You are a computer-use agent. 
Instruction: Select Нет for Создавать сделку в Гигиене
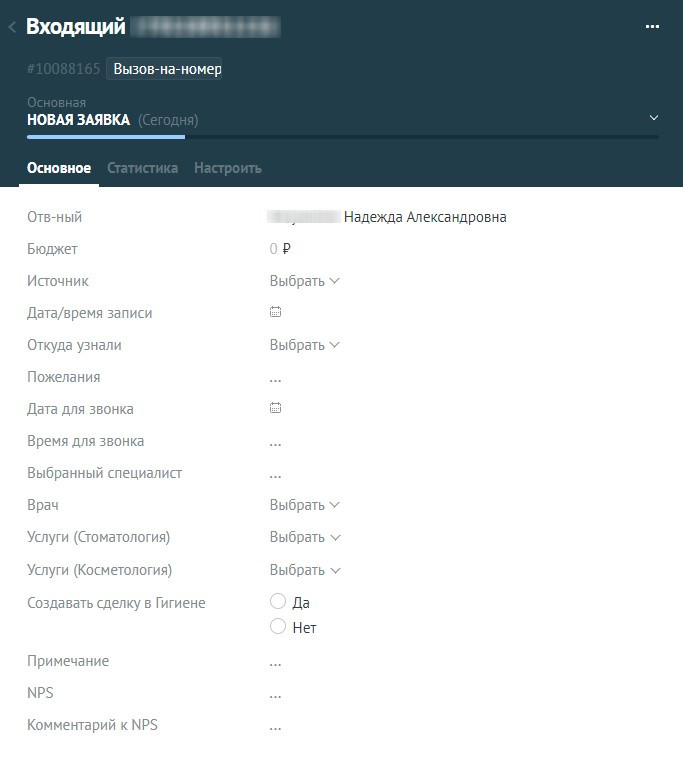click(278, 627)
